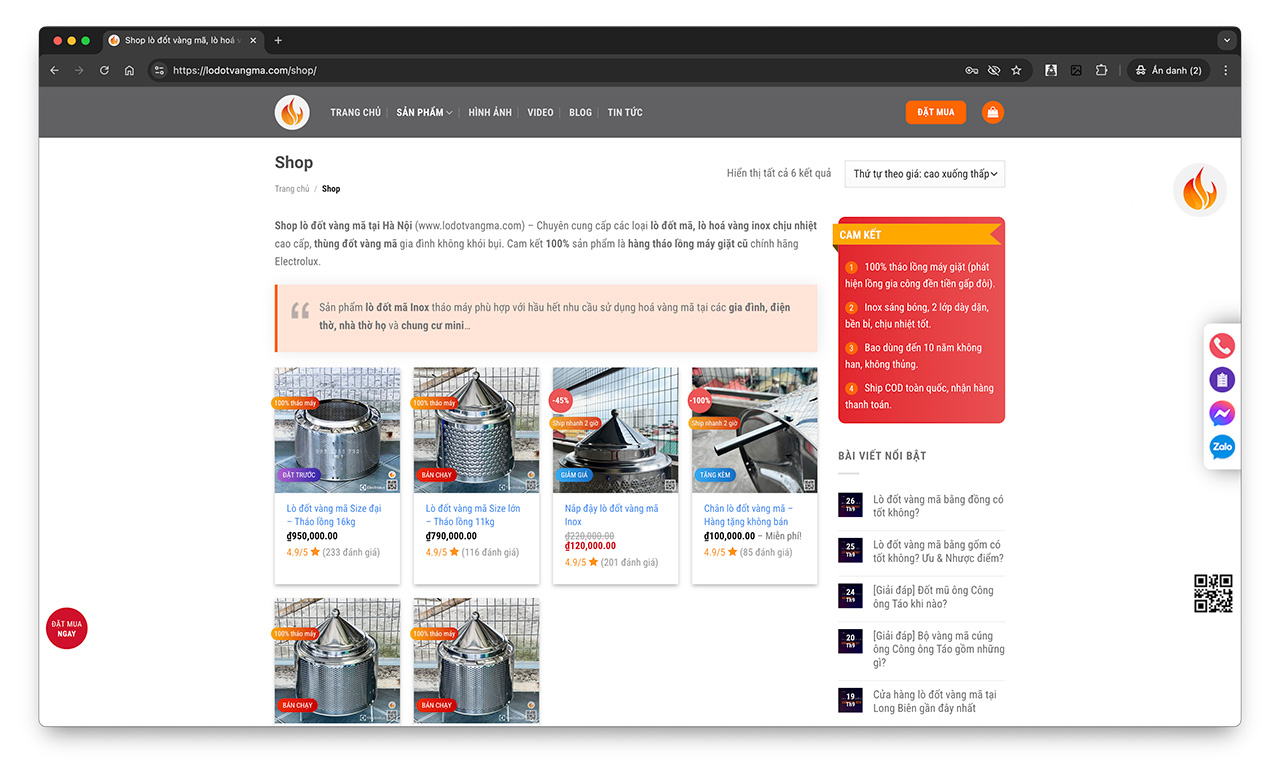Click the browser reload icon

(104, 71)
